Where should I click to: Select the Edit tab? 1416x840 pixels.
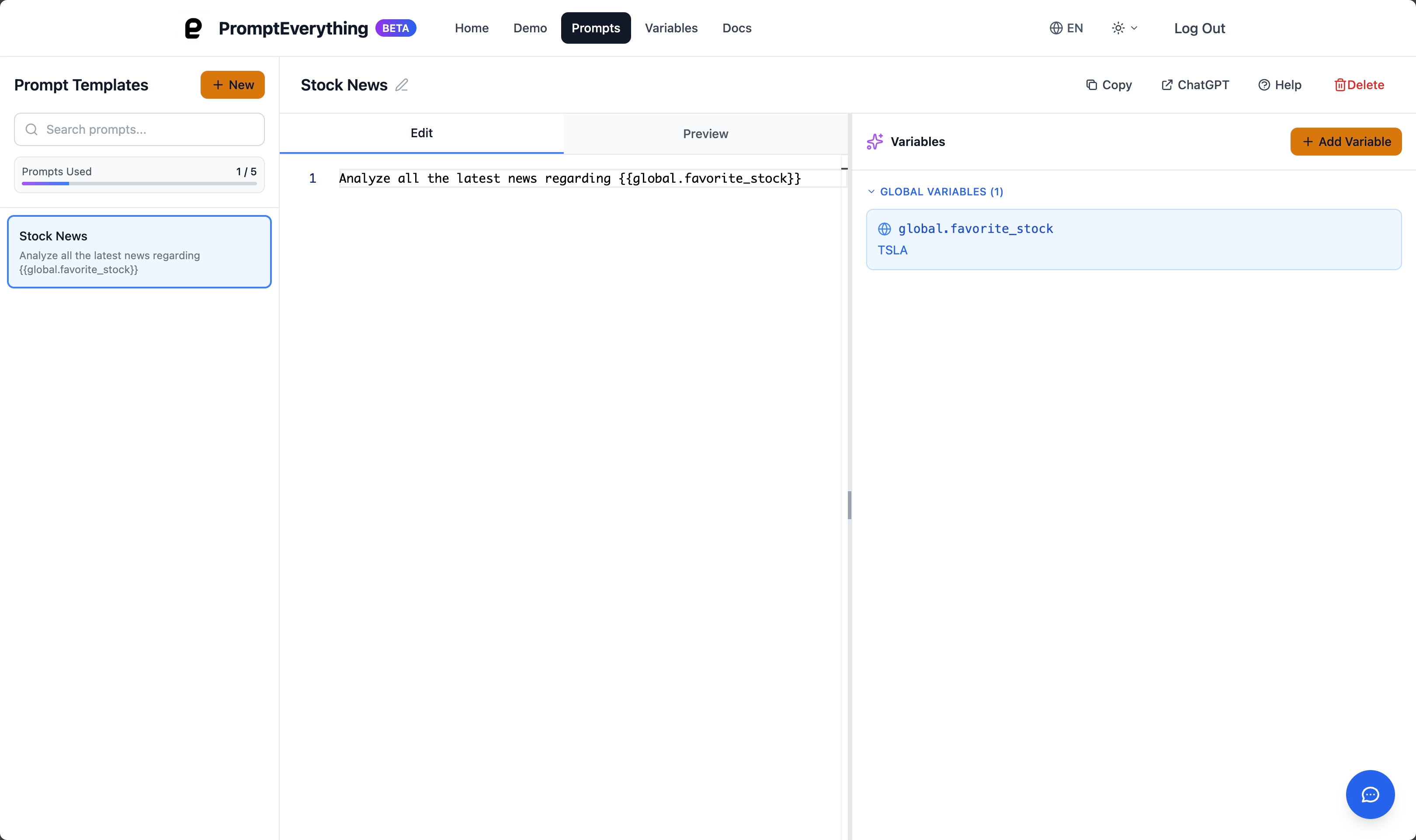(421, 133)
